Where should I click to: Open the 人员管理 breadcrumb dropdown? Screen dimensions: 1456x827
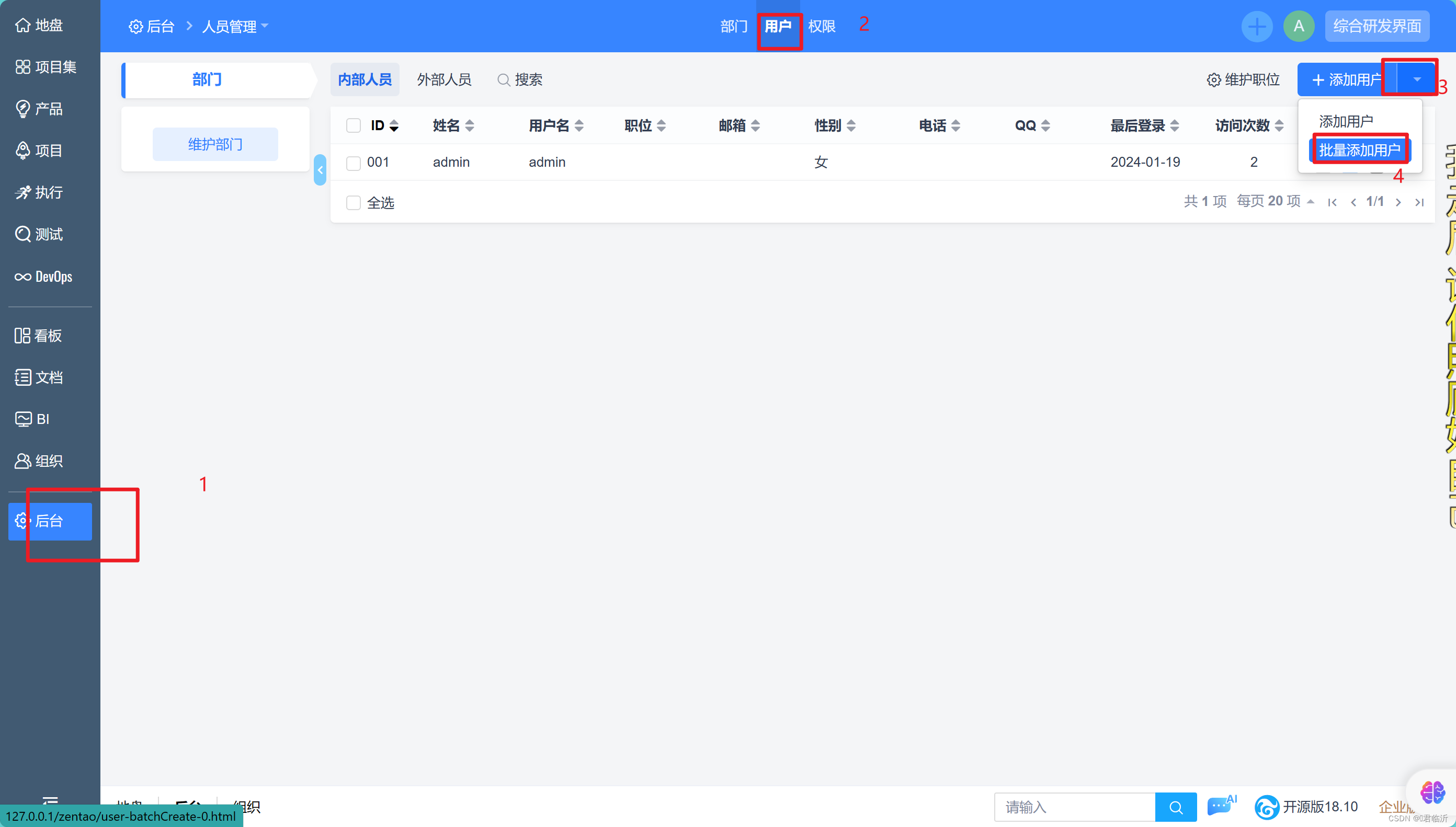coord(235,27)
